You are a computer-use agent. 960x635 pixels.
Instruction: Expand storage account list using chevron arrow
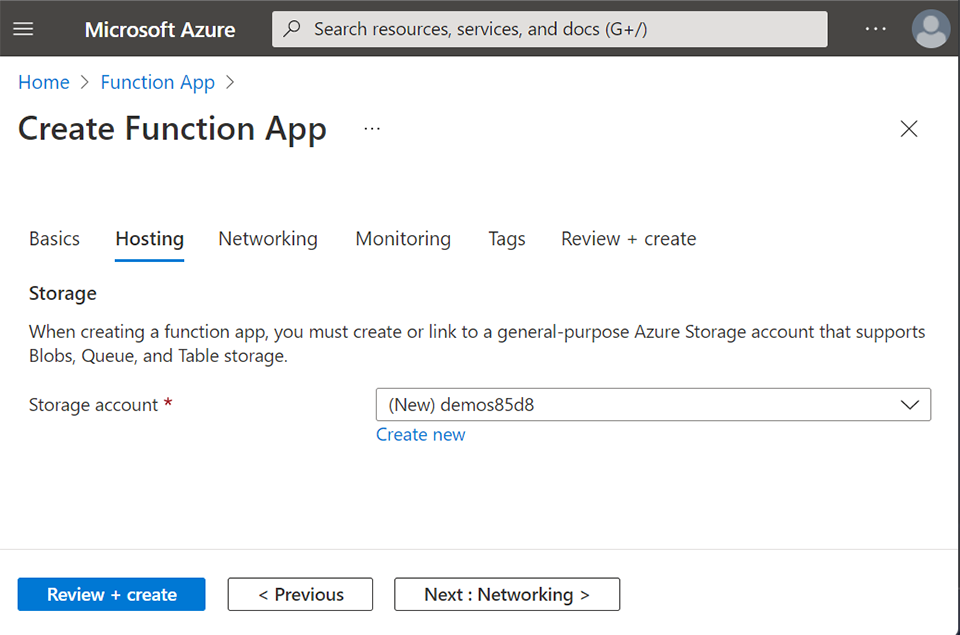tap(909, 405)
